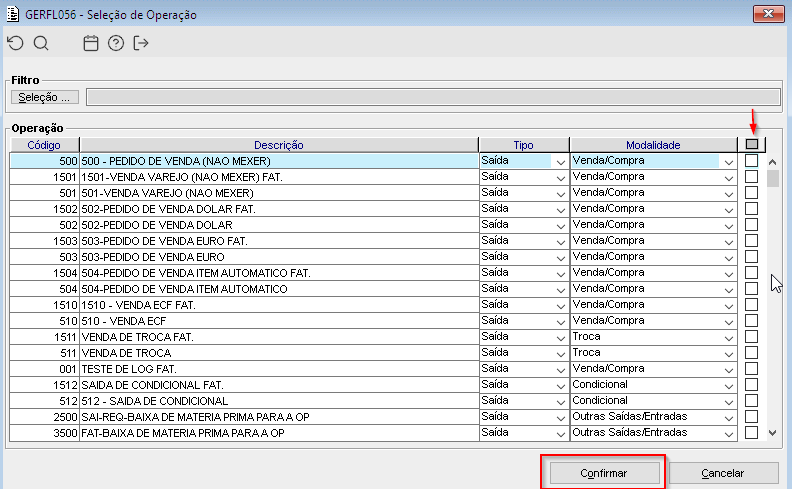Close the GERFL056 window
The height and width of the screenshot is (489, 792).
coord(768,14)
